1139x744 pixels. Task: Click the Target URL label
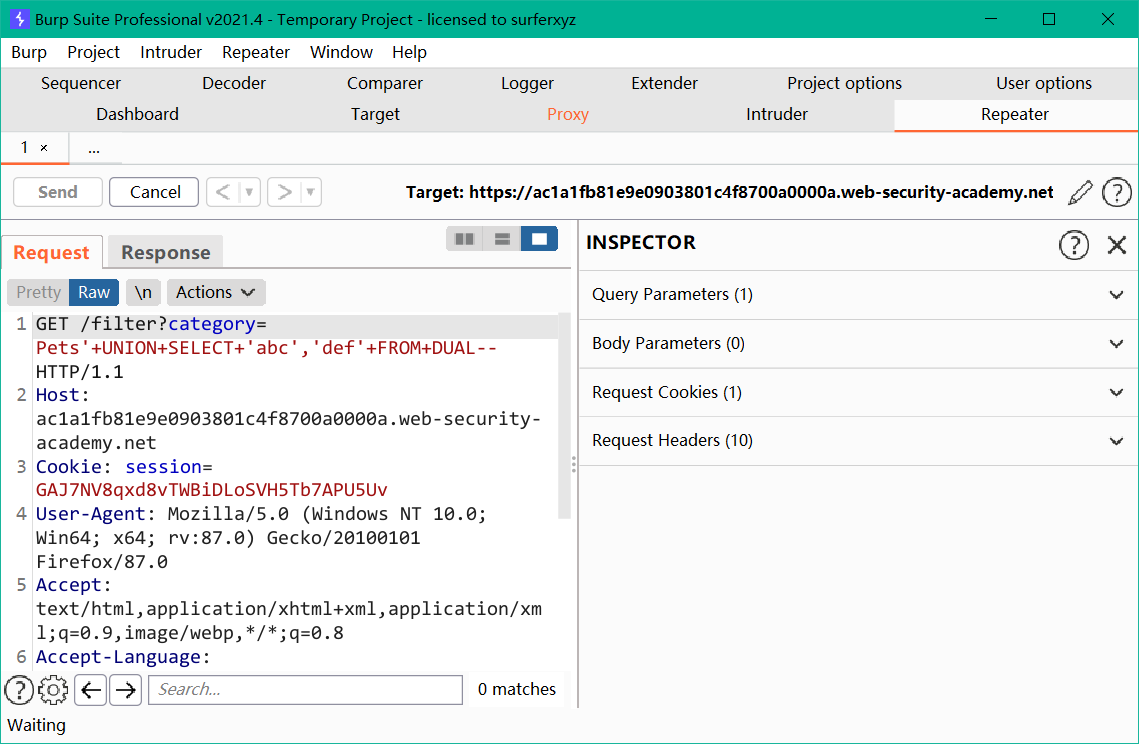(729, 193)
